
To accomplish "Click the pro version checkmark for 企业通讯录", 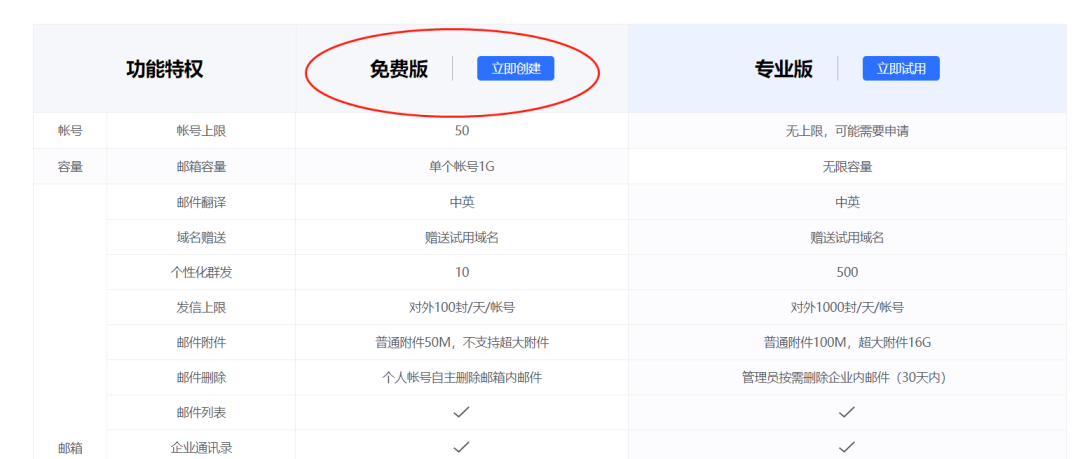I will [x=847, y=447].
